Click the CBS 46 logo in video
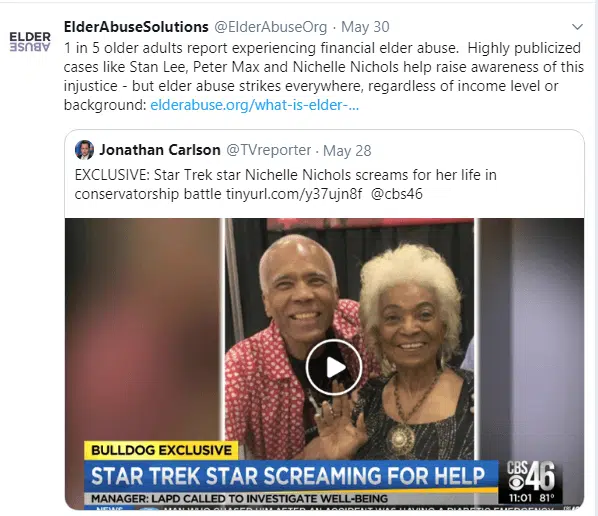598x516 pixels. click(x=531, y=476)
